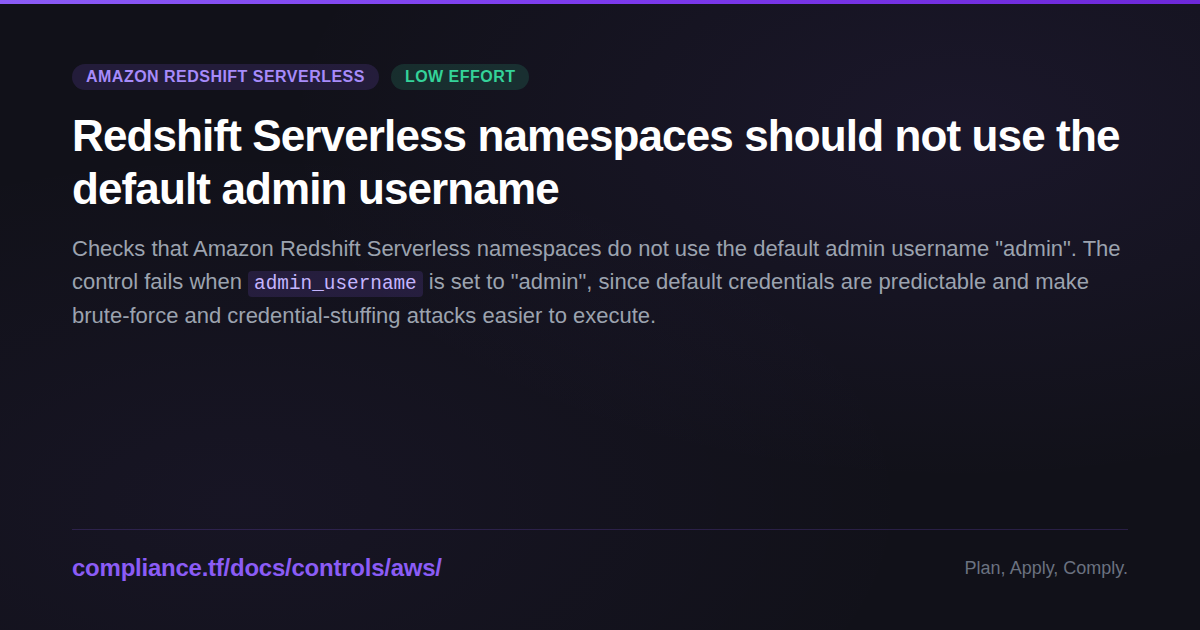Image resolution: width=1200 pixels, height=630 pixels.
Task: Open the compliance.tf/docs/controls/aws/ link
Action: click(257, 568)
